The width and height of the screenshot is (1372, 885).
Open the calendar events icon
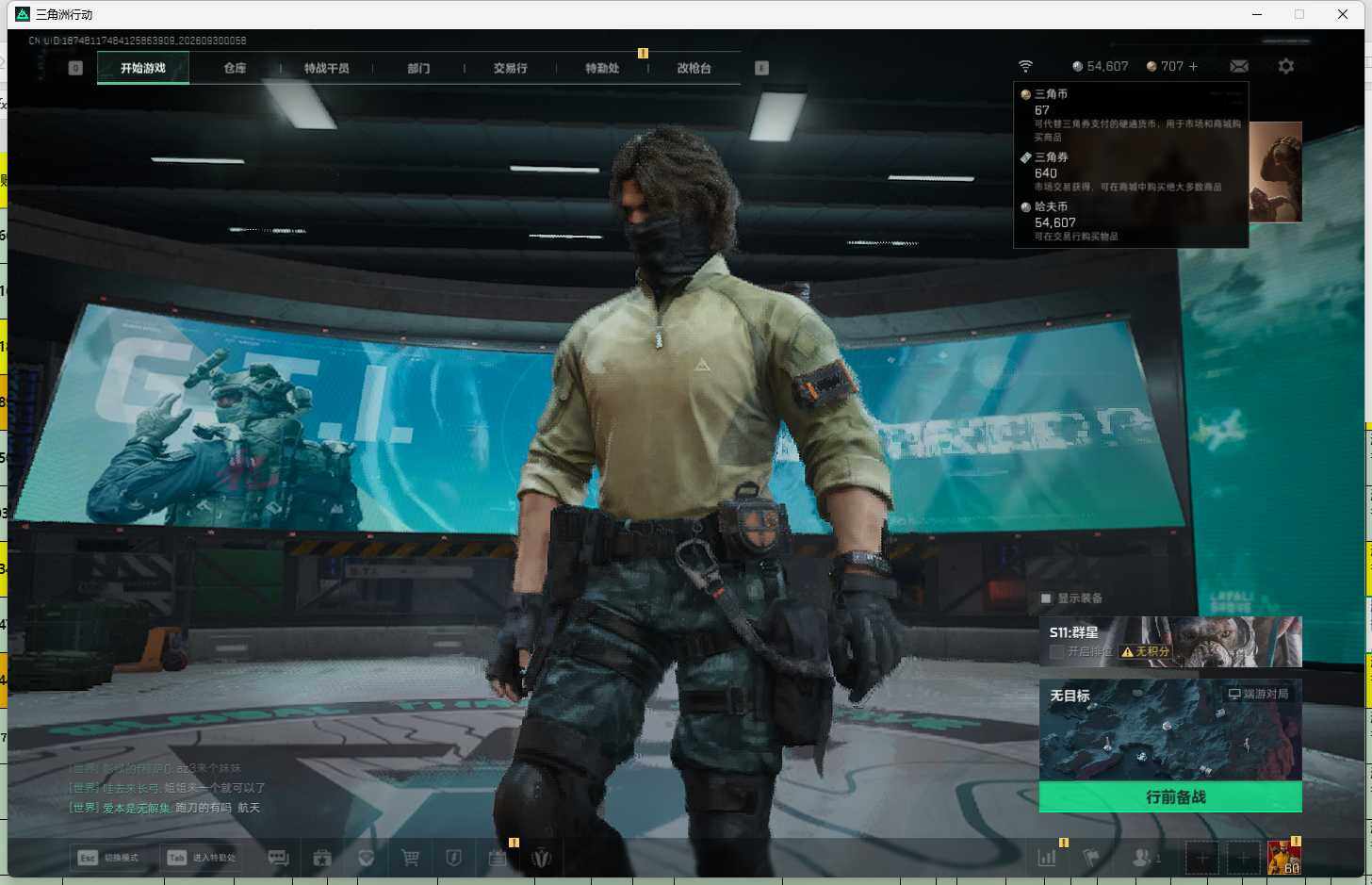(x=498, y=858)
